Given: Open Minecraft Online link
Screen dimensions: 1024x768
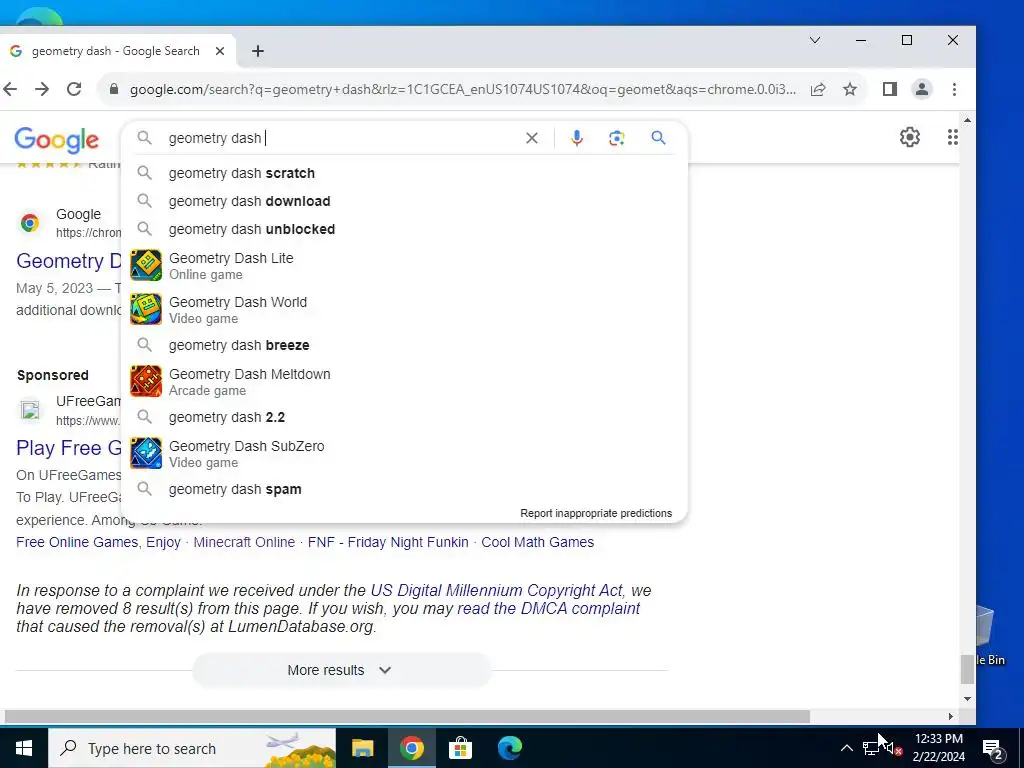Looking at the screenshot, I should pyautogui.click(x=244, y=542).
